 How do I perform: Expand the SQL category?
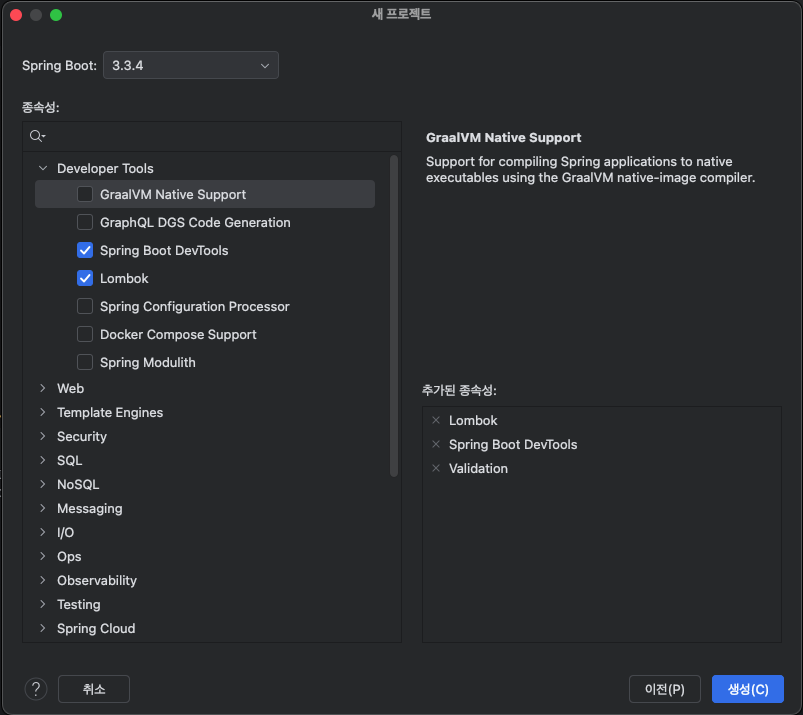point(43,460)
